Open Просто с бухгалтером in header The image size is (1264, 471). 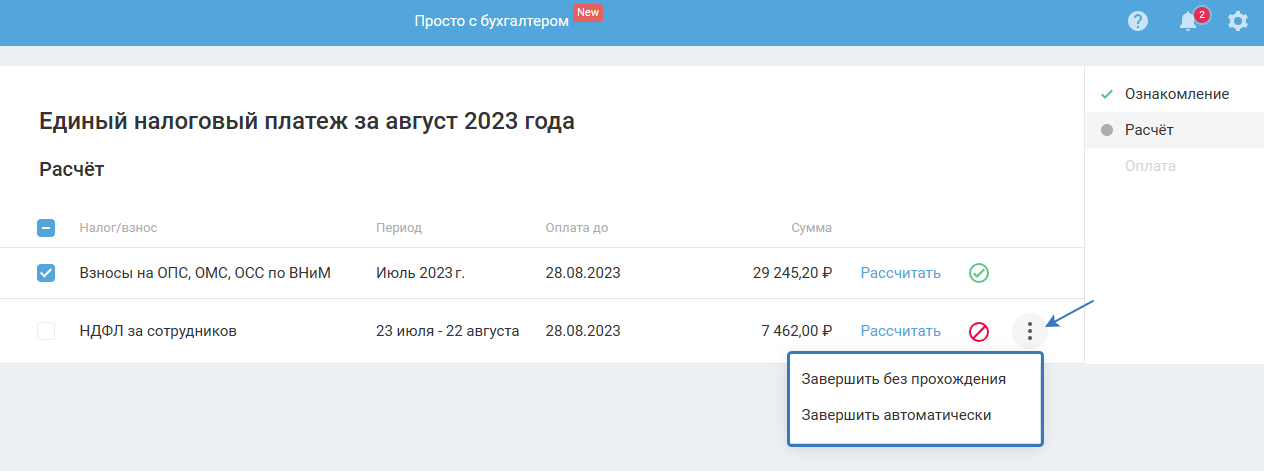tap(491, 21)
